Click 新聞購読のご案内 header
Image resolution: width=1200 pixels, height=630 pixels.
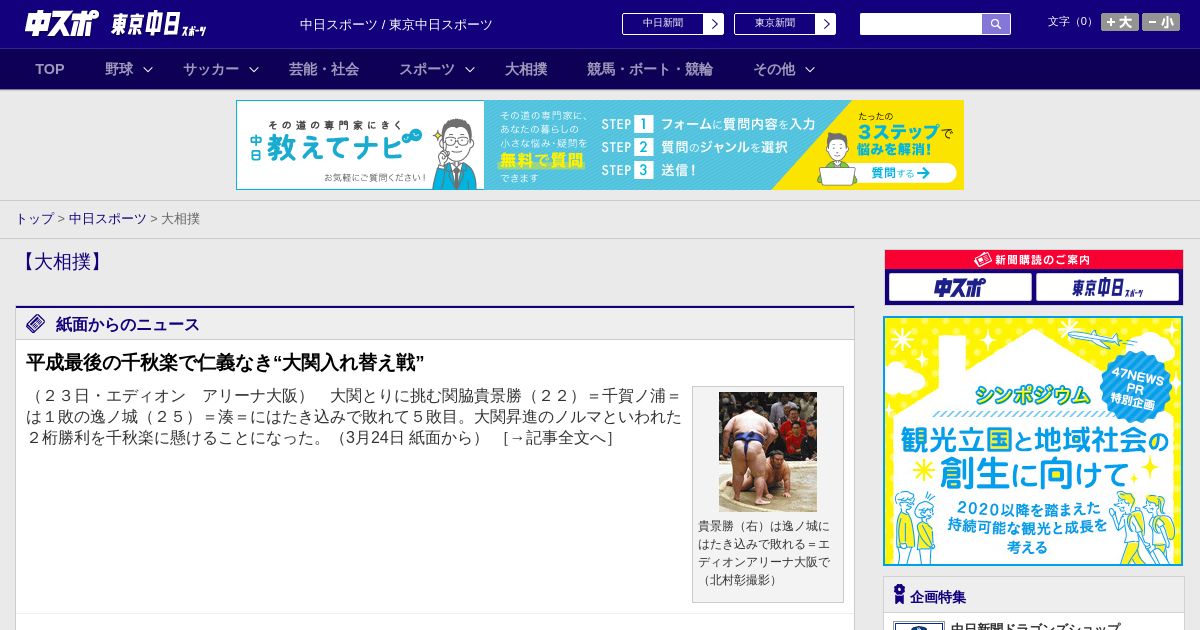1033,260
